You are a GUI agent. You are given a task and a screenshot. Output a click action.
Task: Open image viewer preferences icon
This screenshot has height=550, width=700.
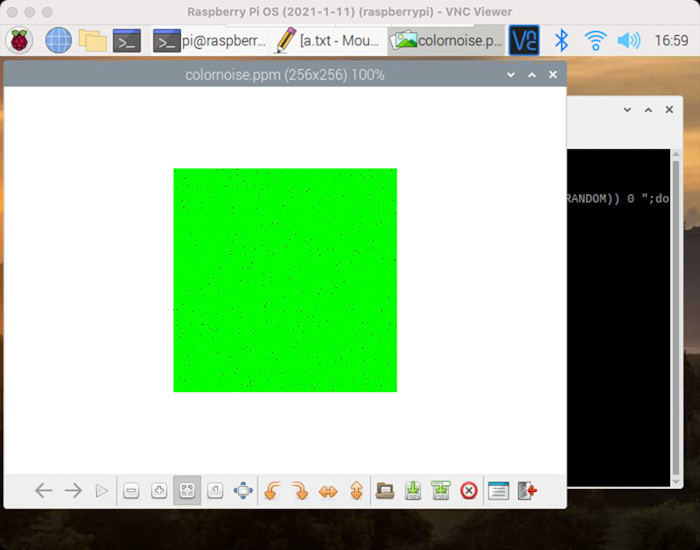click(499, 491)
